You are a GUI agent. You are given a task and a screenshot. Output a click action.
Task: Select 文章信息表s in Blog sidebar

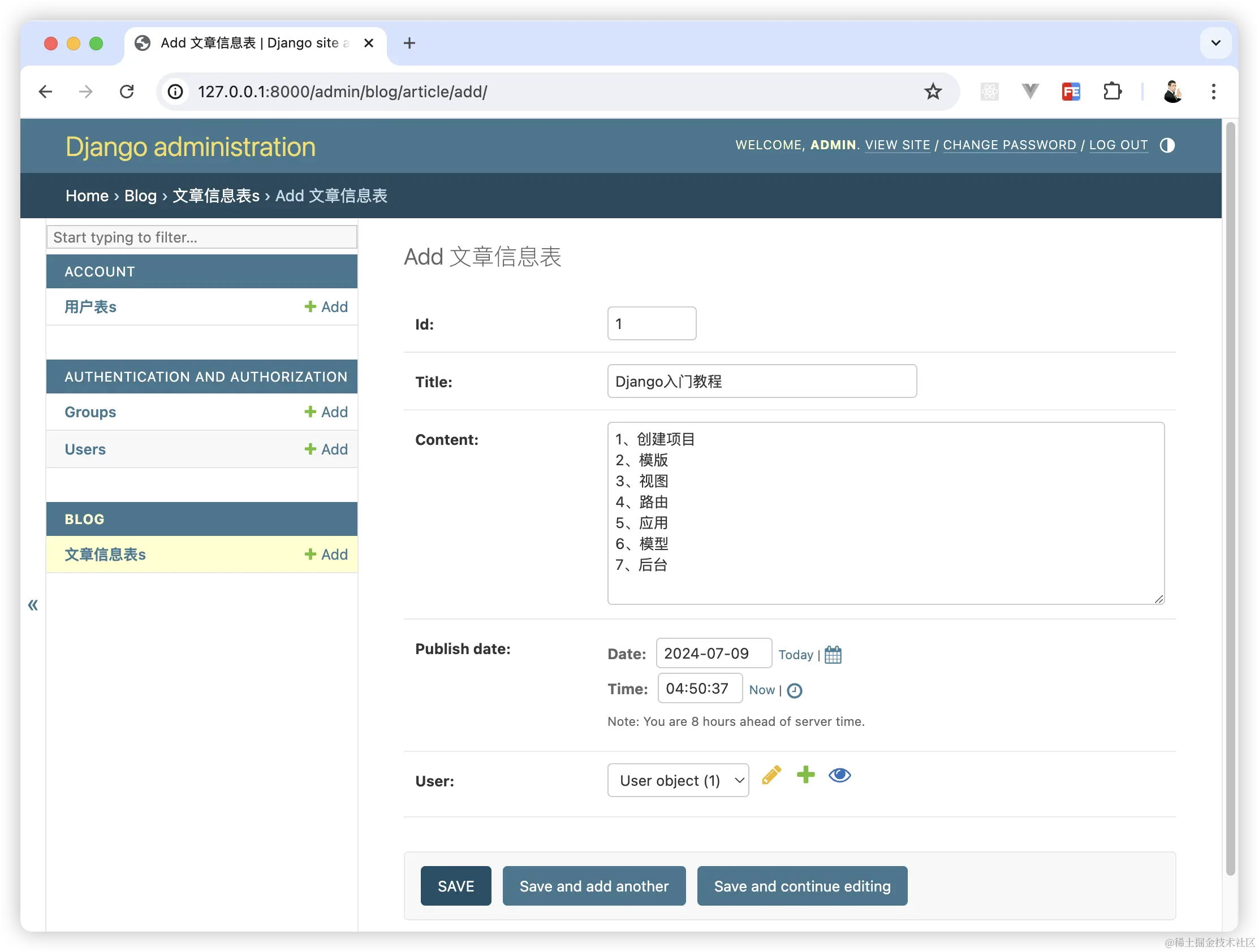point(105,554)
